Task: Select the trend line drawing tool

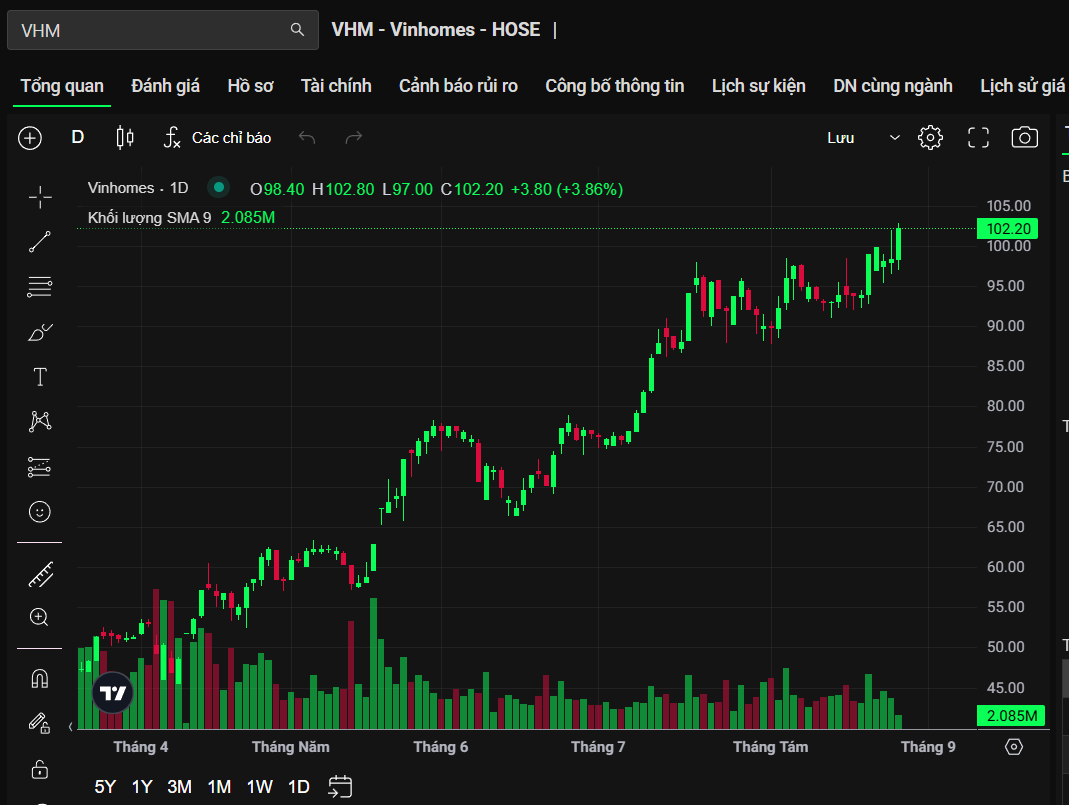Action: click(40, 242)
